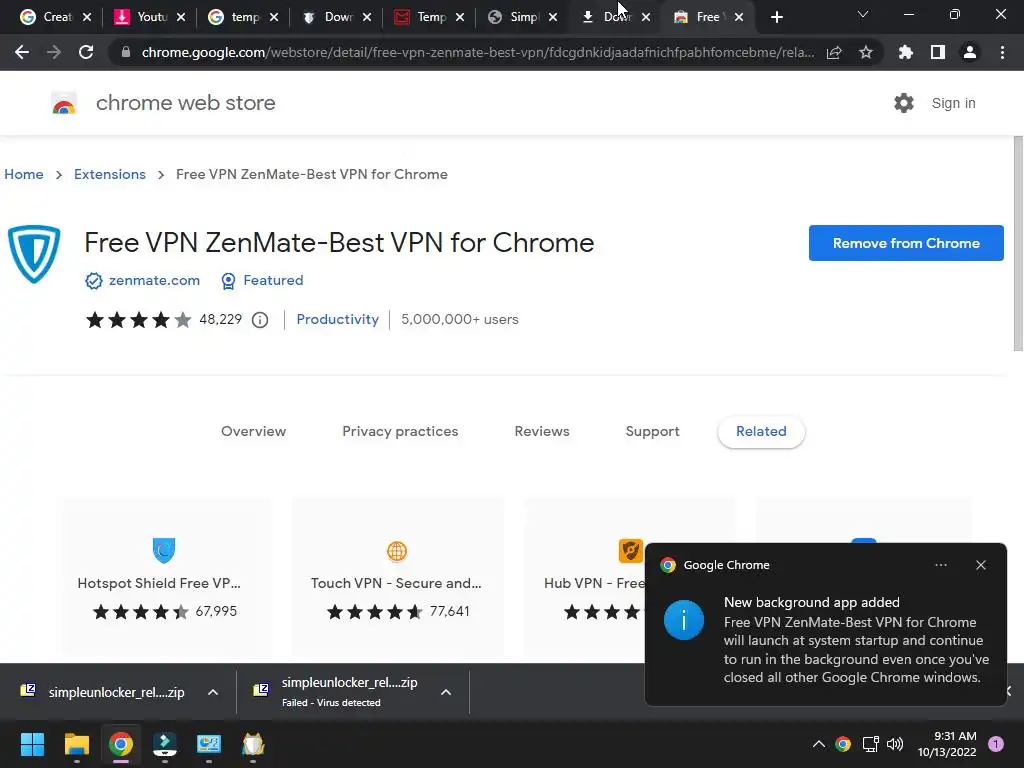
Task: Open the tab search dropdown arrow
Action: point(863,14)
